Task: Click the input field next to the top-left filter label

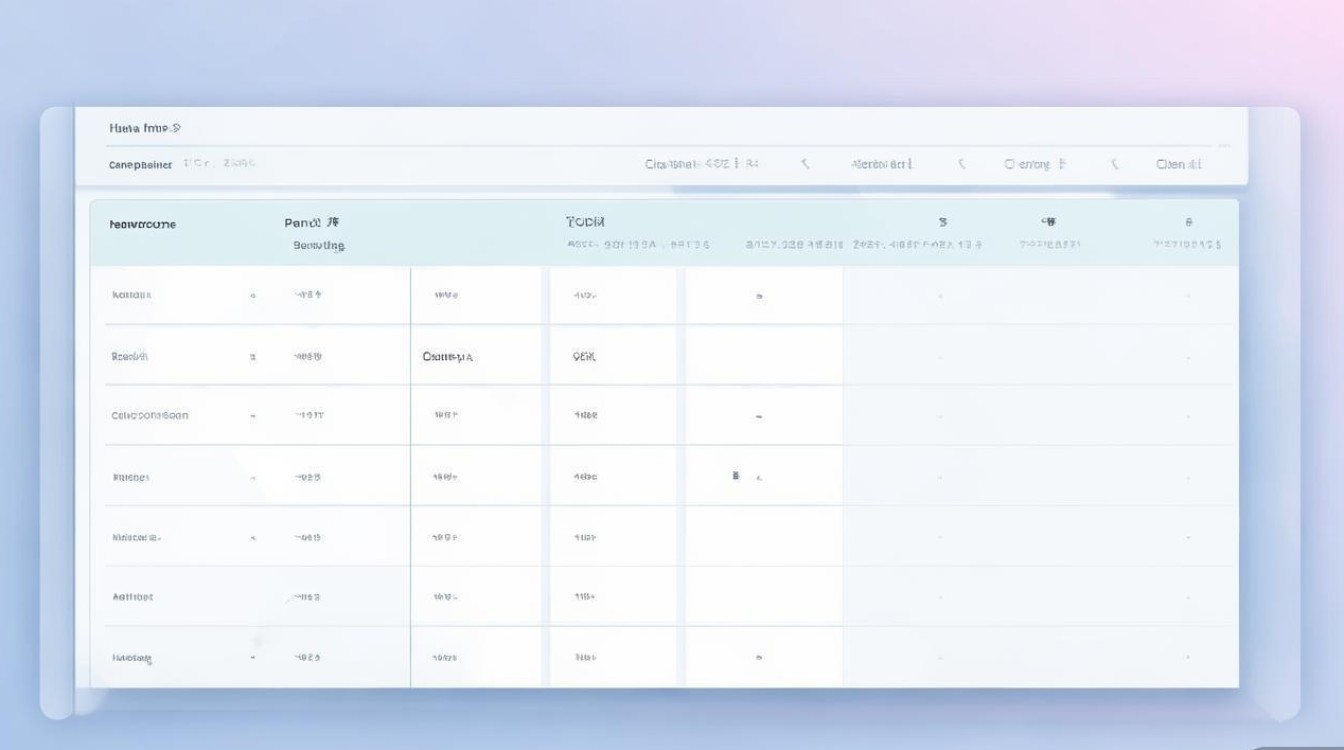Action: pos(220,164)
